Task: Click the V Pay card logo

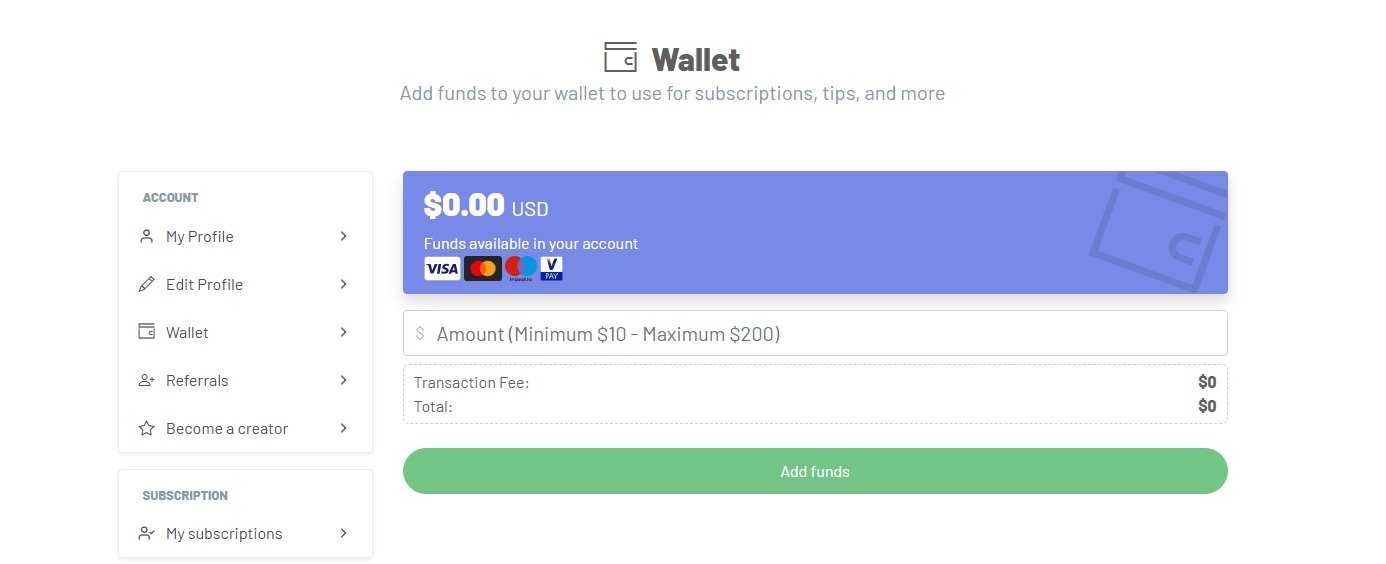Action: [552, 268]
